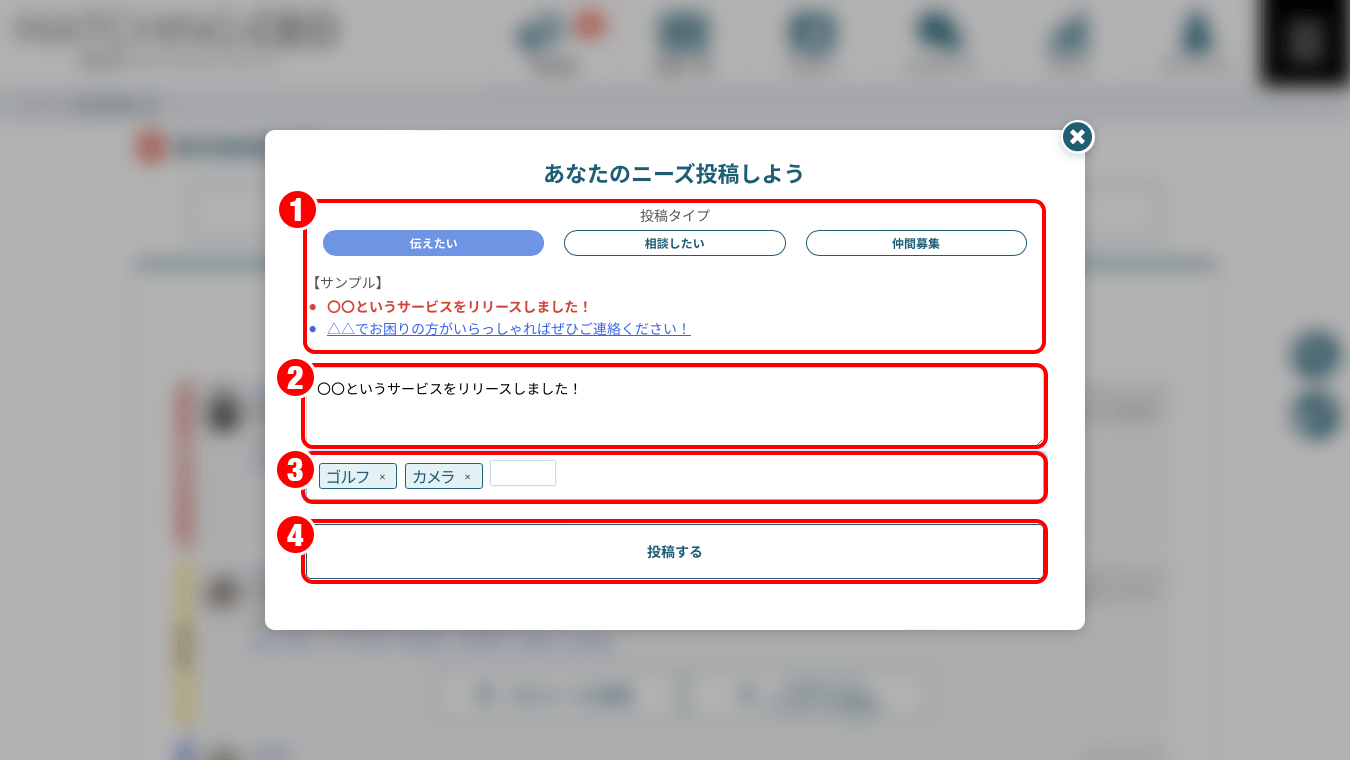1350x760 pixels.
Task: Remove the カメラ tag
Action: tap(467, 477)
